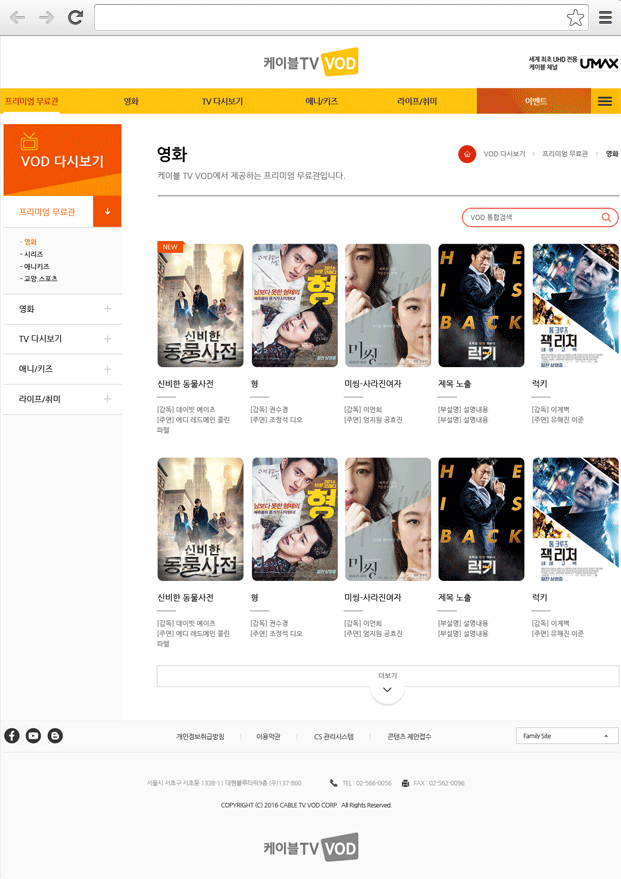Collapse 프리미엄 무료관 with the down arrow
This screenshot has height=879, width=621.
pyautogui.click(x=107, y=212)
